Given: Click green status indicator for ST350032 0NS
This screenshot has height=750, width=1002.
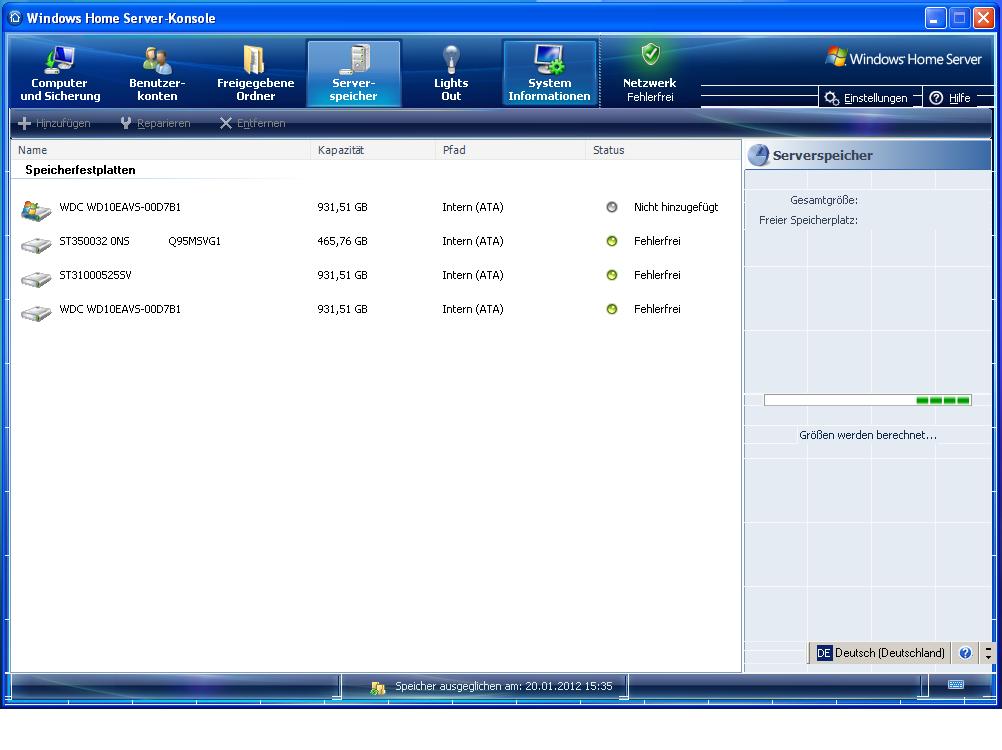Looking at the screenshot, I should click(x=612, y=241).
